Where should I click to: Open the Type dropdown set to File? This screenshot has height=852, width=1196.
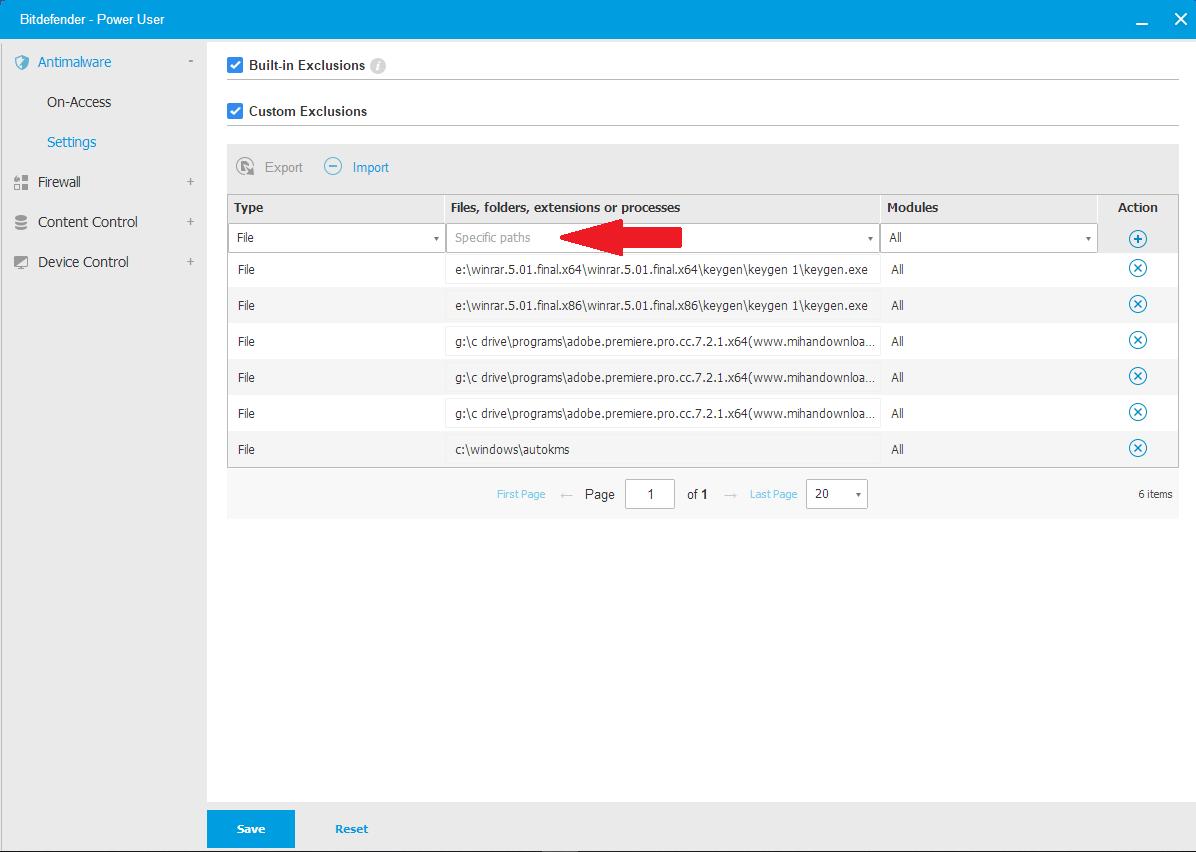click(336, 238)
